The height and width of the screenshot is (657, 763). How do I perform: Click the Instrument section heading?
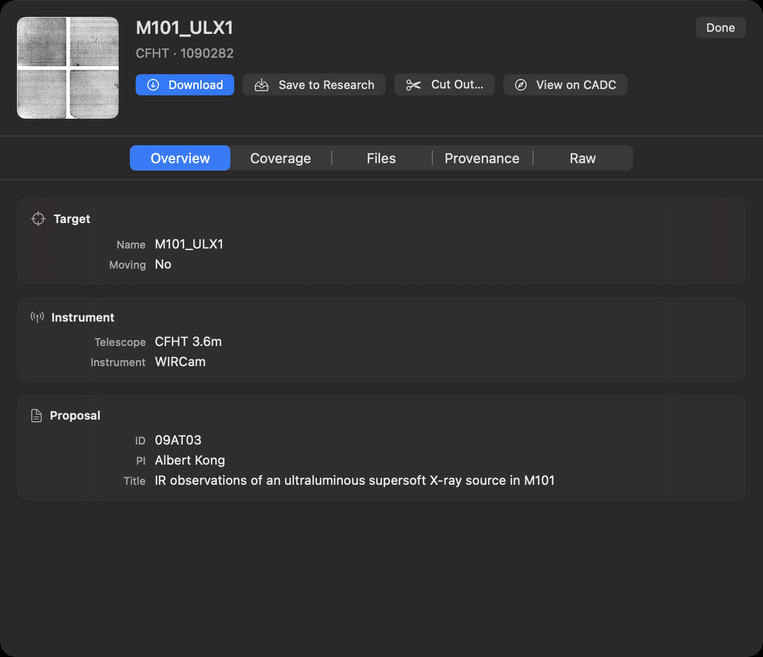[83, 317]
